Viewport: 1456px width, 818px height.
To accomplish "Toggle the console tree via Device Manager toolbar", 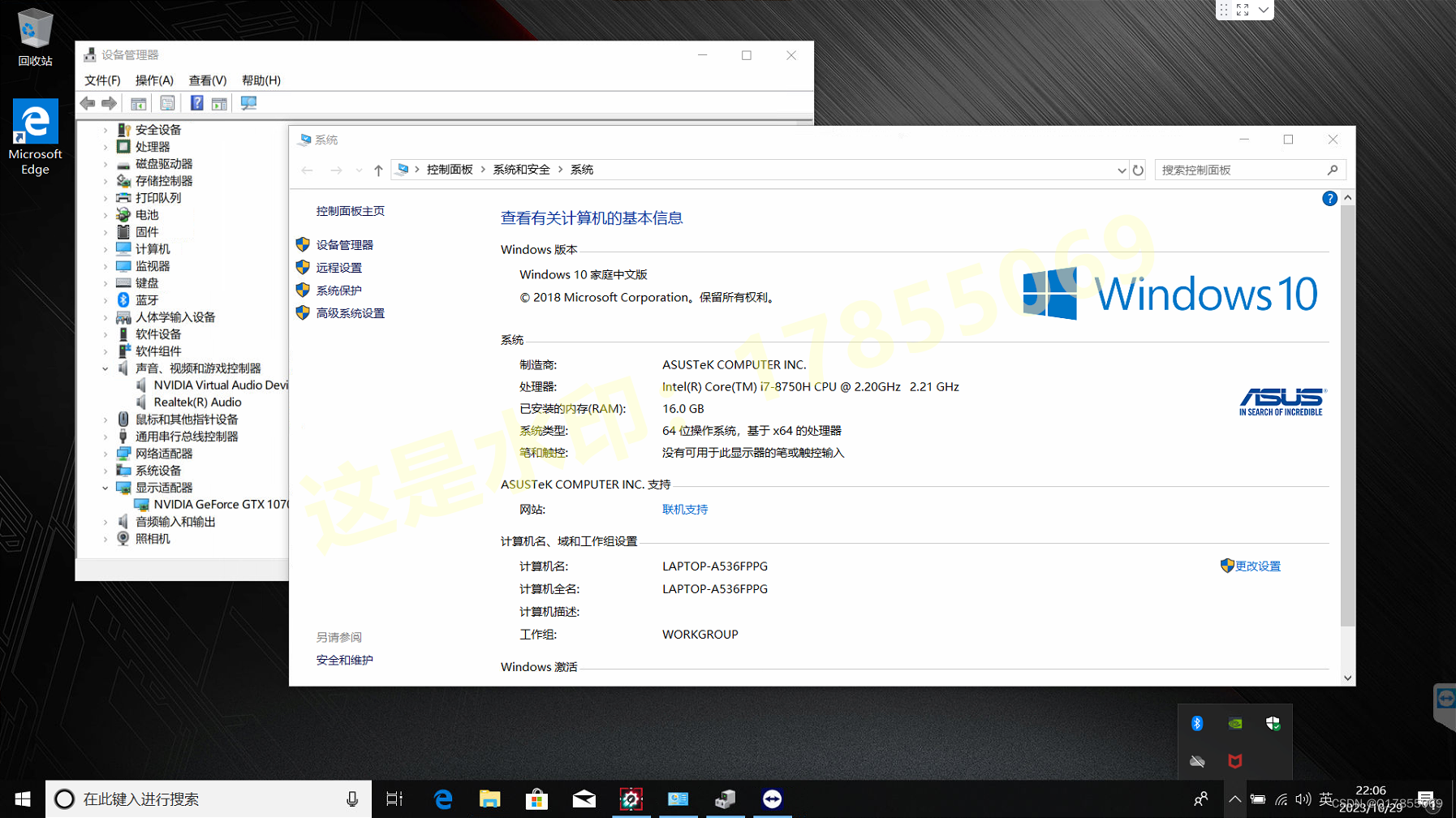I will 139,102.
